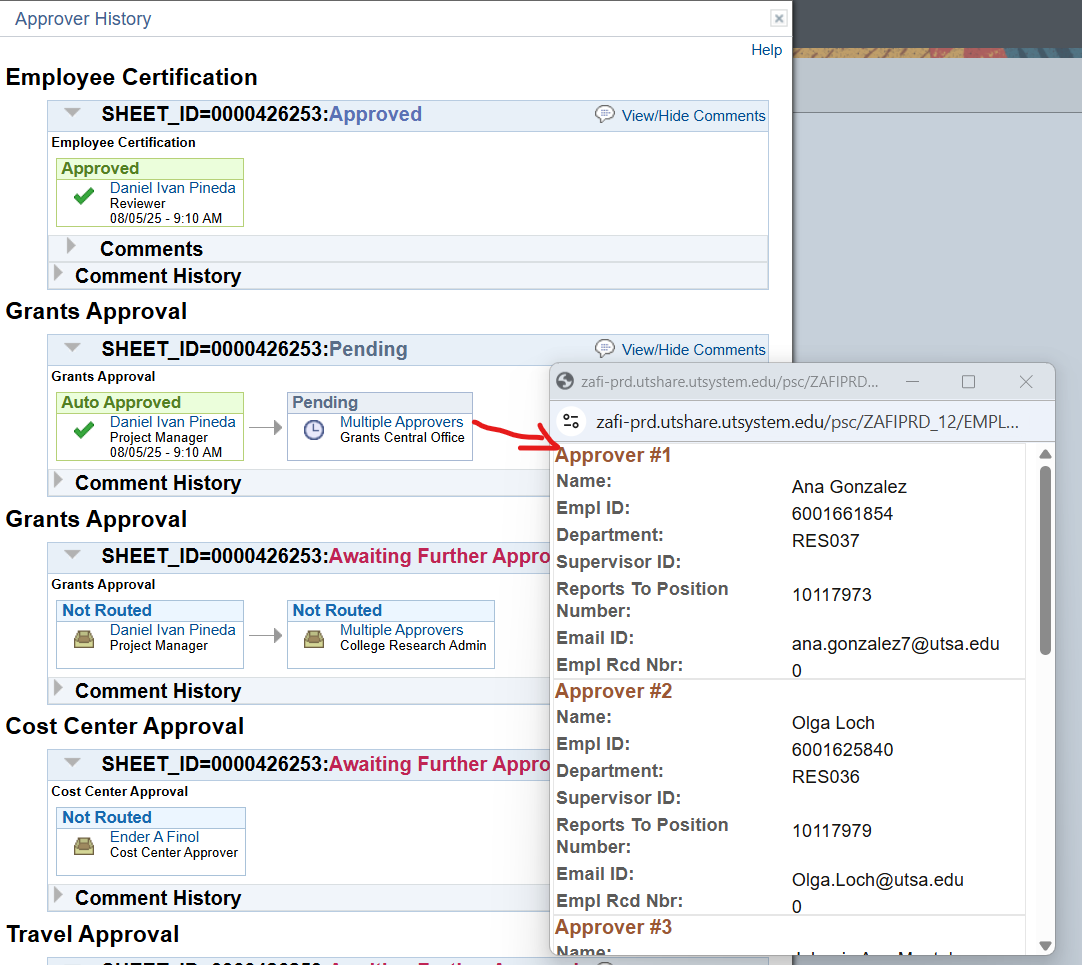Click the speech bubble icon in pending Grants Approval
Screen dimensions: 1082x965
point(604,348)
